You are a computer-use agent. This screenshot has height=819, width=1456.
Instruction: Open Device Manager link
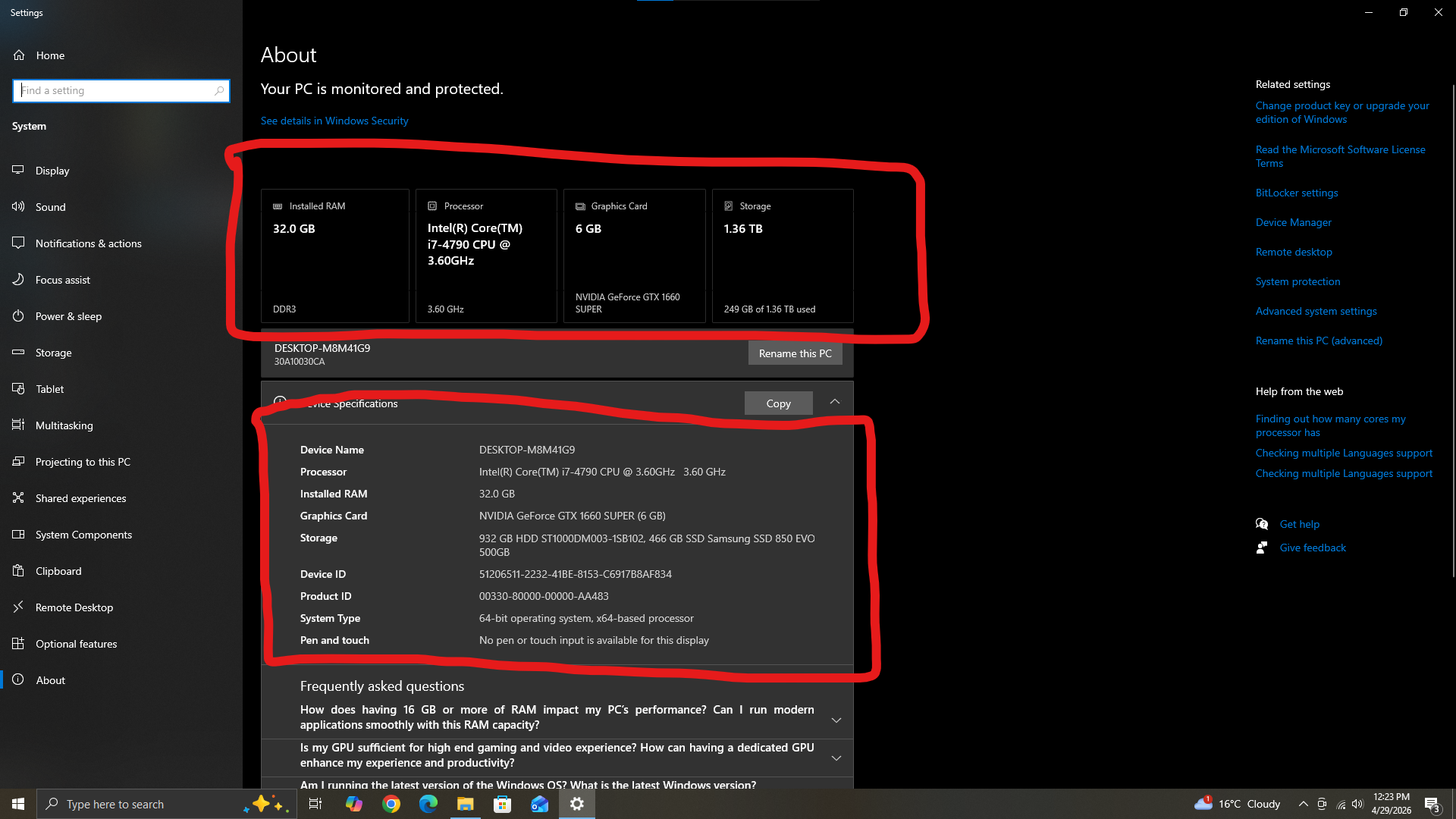1293,222
